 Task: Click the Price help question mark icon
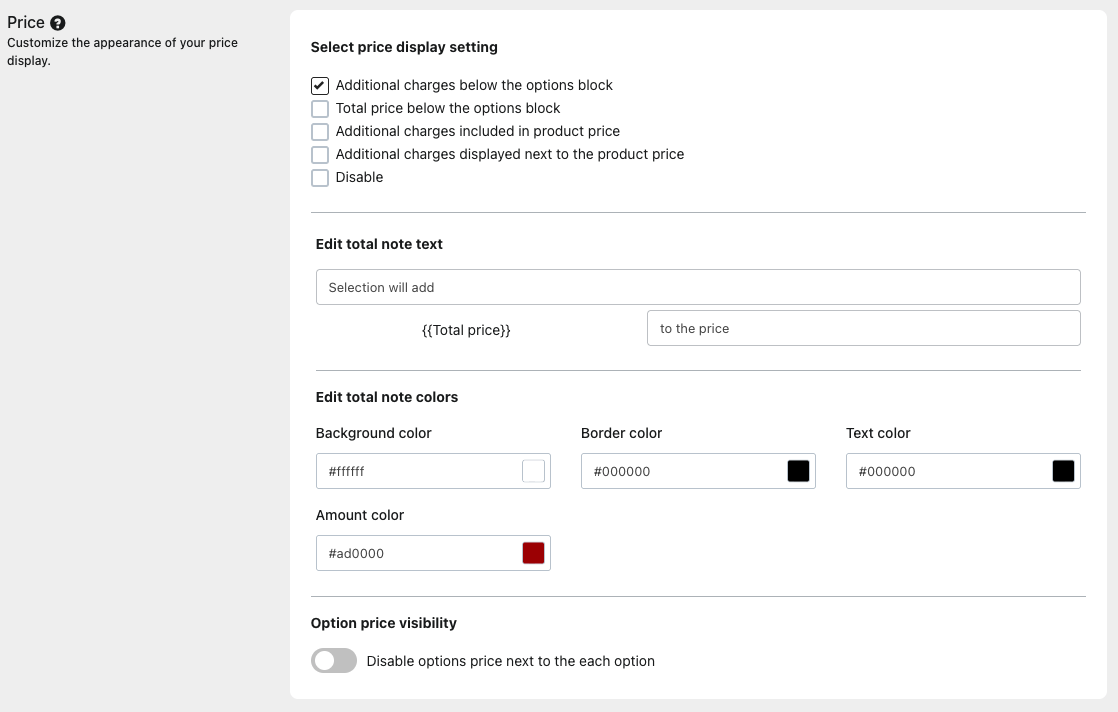coord(58,23)
